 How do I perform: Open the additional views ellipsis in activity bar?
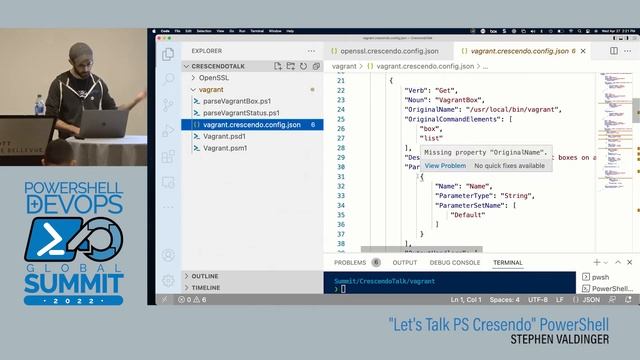point(168,207)
